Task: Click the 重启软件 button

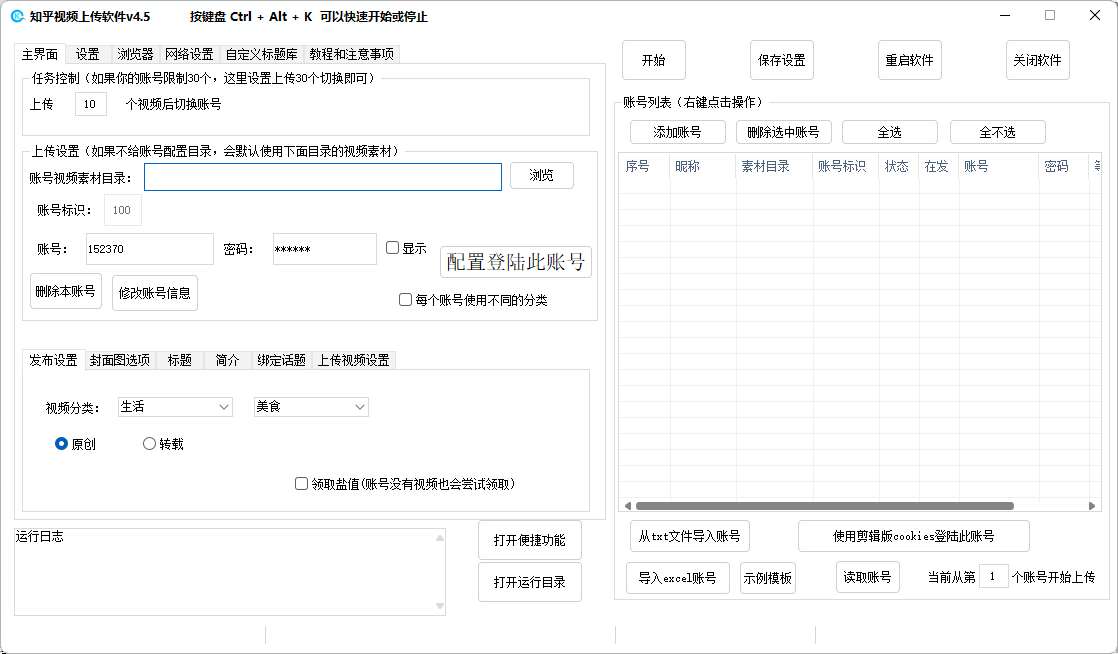Action: [x=910, y=60]
